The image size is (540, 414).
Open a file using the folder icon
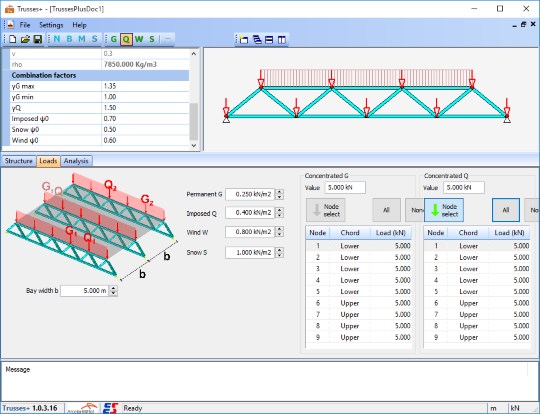[25, 39]
